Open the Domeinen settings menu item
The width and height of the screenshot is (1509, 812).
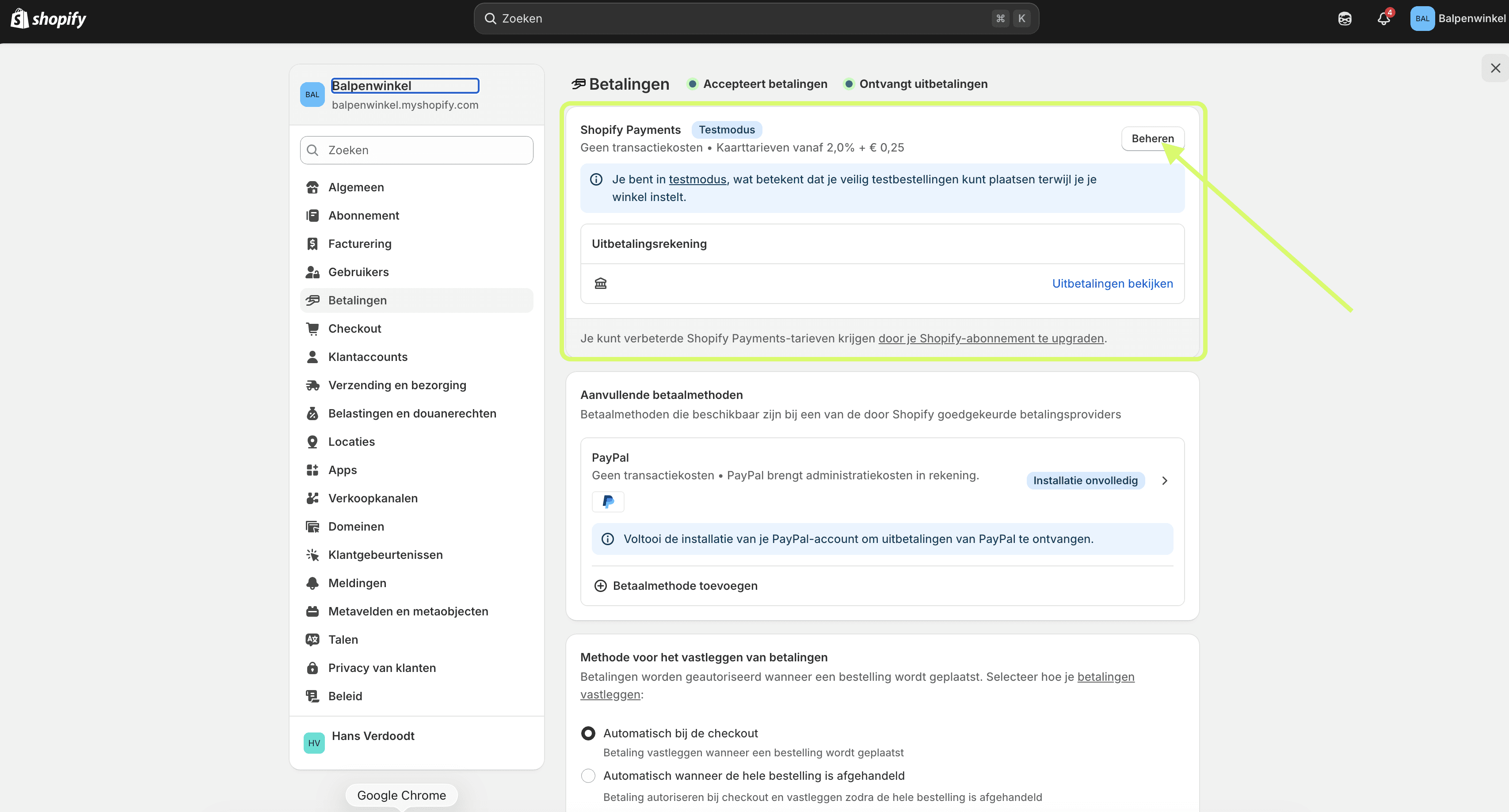[356, 526]
